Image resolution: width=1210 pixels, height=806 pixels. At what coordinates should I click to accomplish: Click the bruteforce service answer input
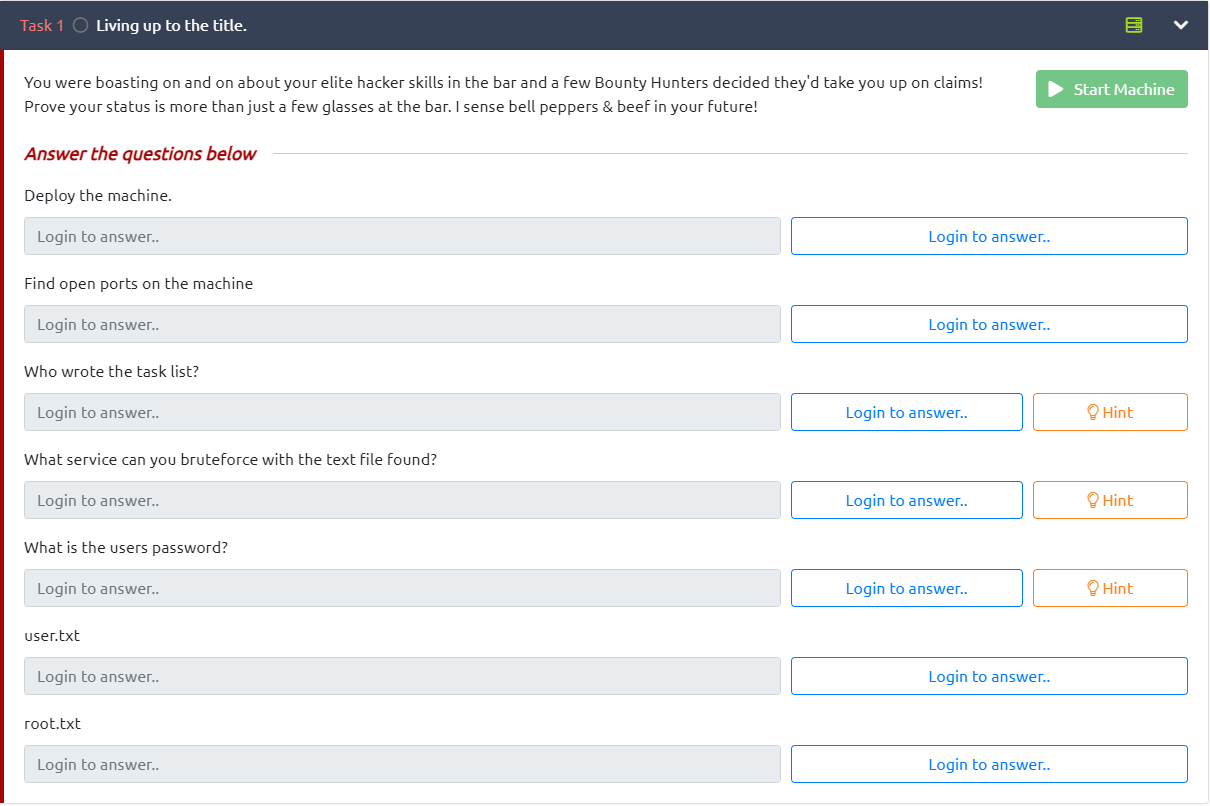pos(402,500)
